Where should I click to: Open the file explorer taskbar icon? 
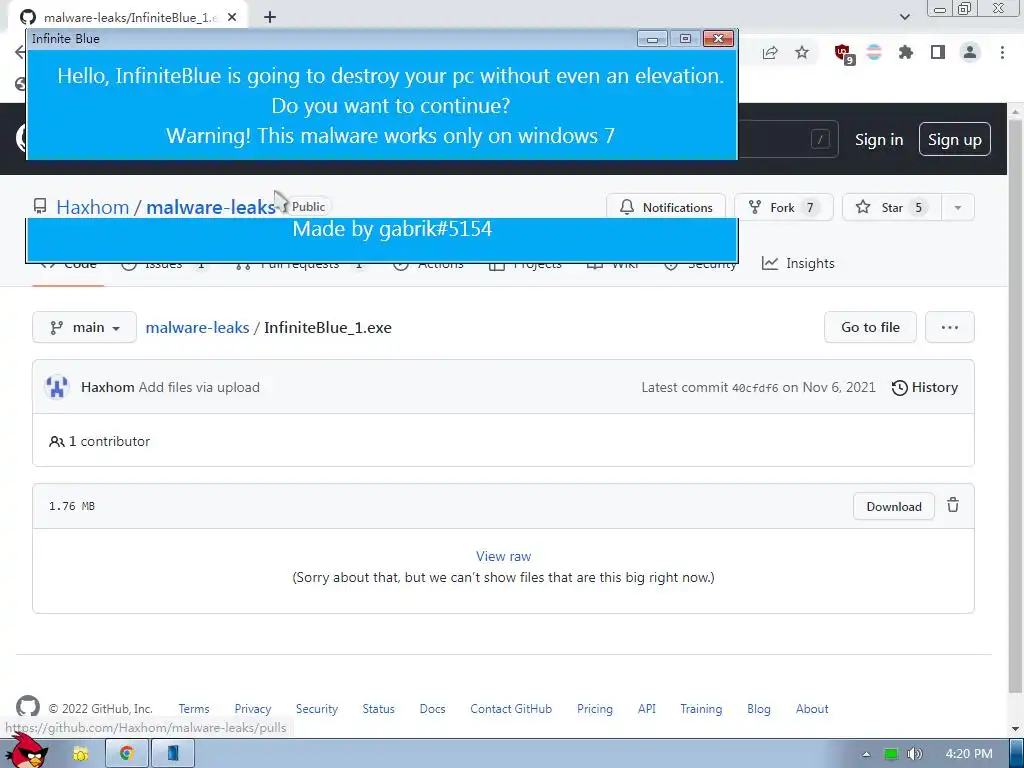coord(81,754)
